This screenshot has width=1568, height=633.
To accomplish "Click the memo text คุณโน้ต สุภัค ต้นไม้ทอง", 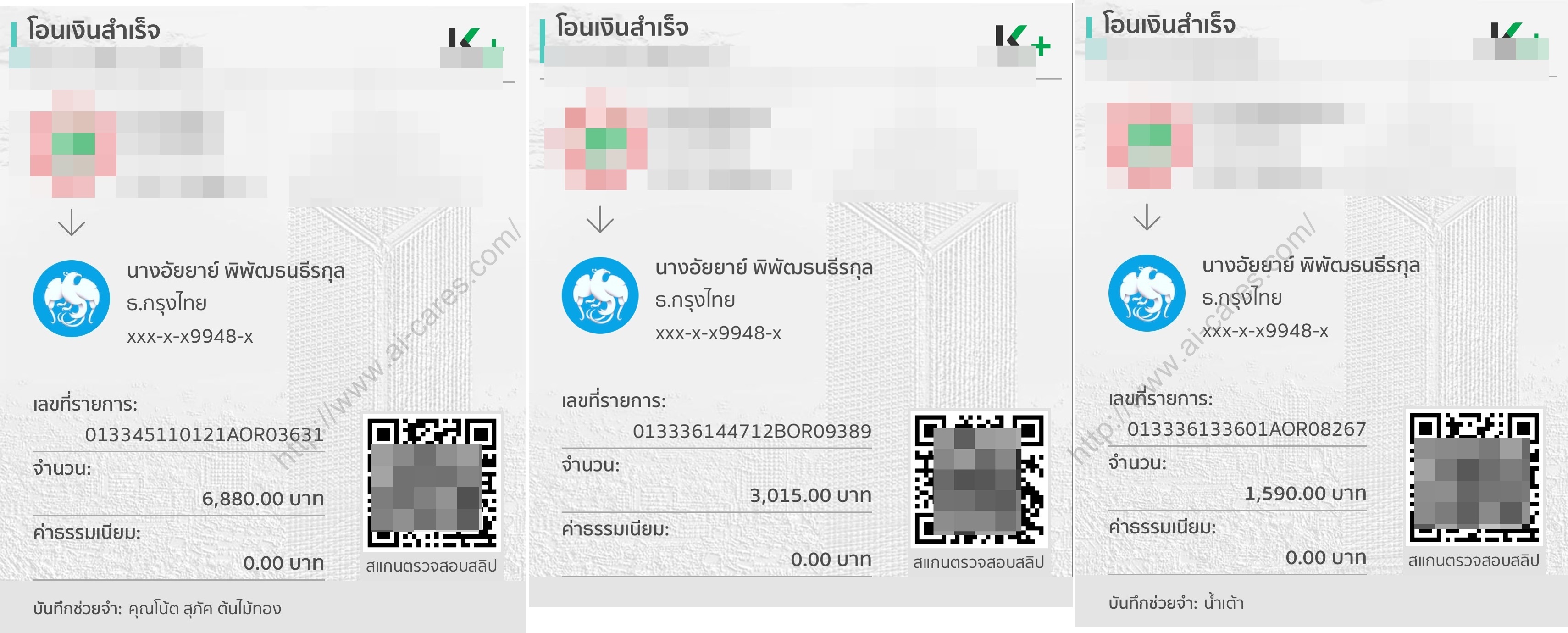I will (205, 608).
